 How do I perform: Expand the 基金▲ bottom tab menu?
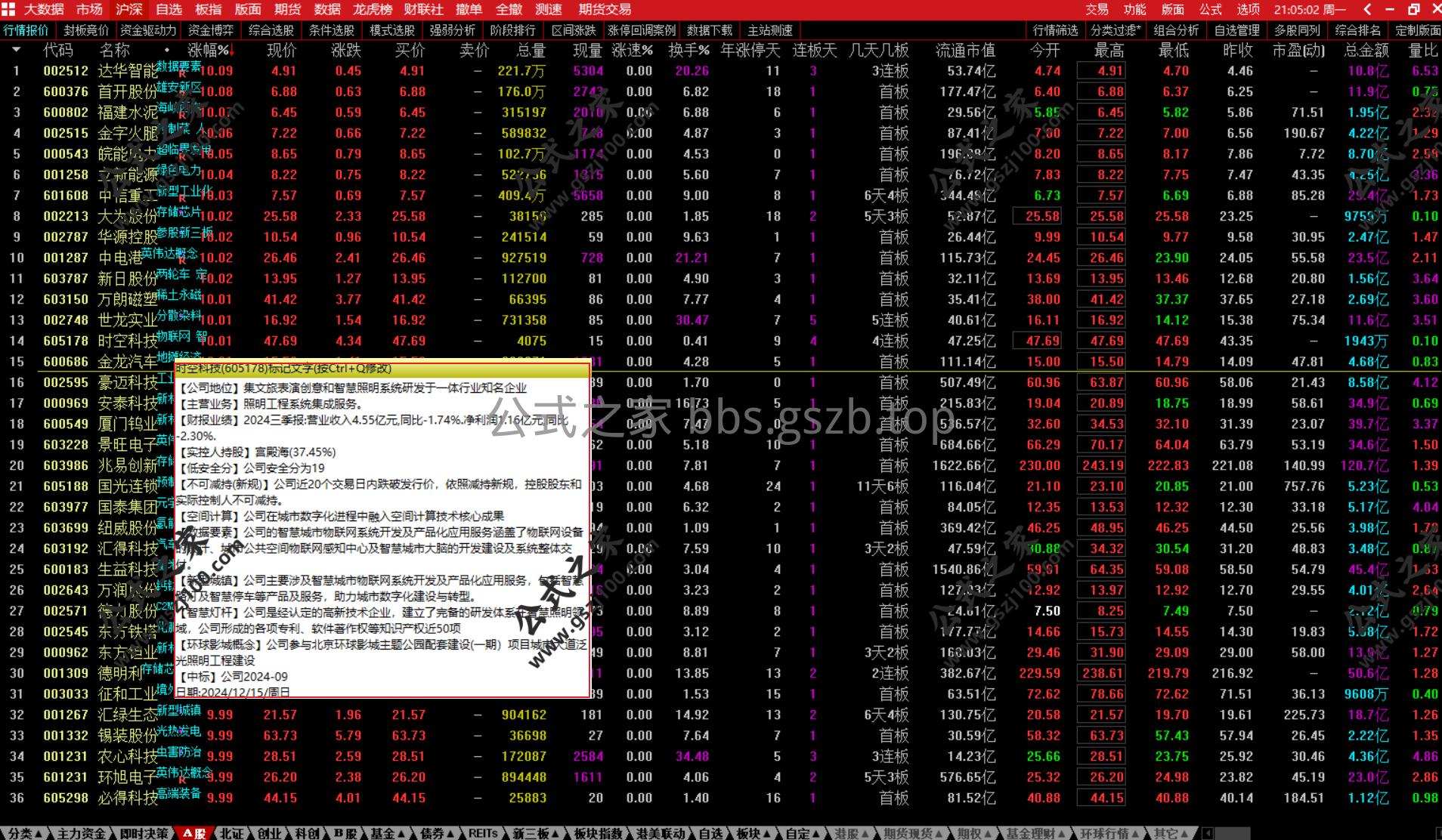click(x=387, y=833)
